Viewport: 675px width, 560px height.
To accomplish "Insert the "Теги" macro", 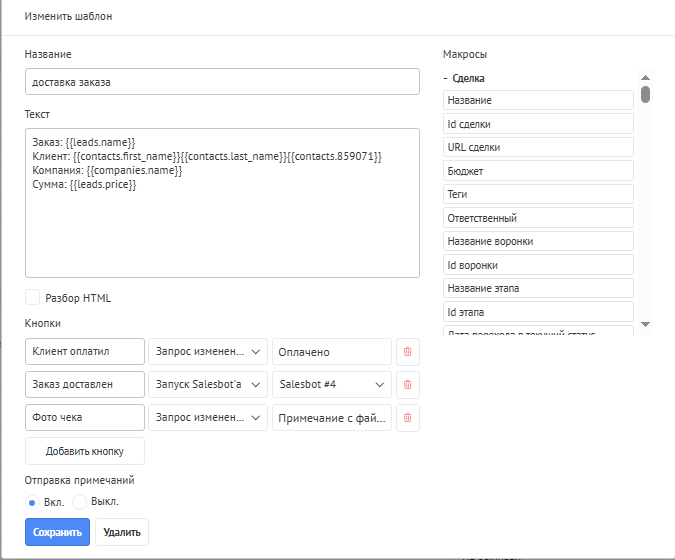I will 538,194.
